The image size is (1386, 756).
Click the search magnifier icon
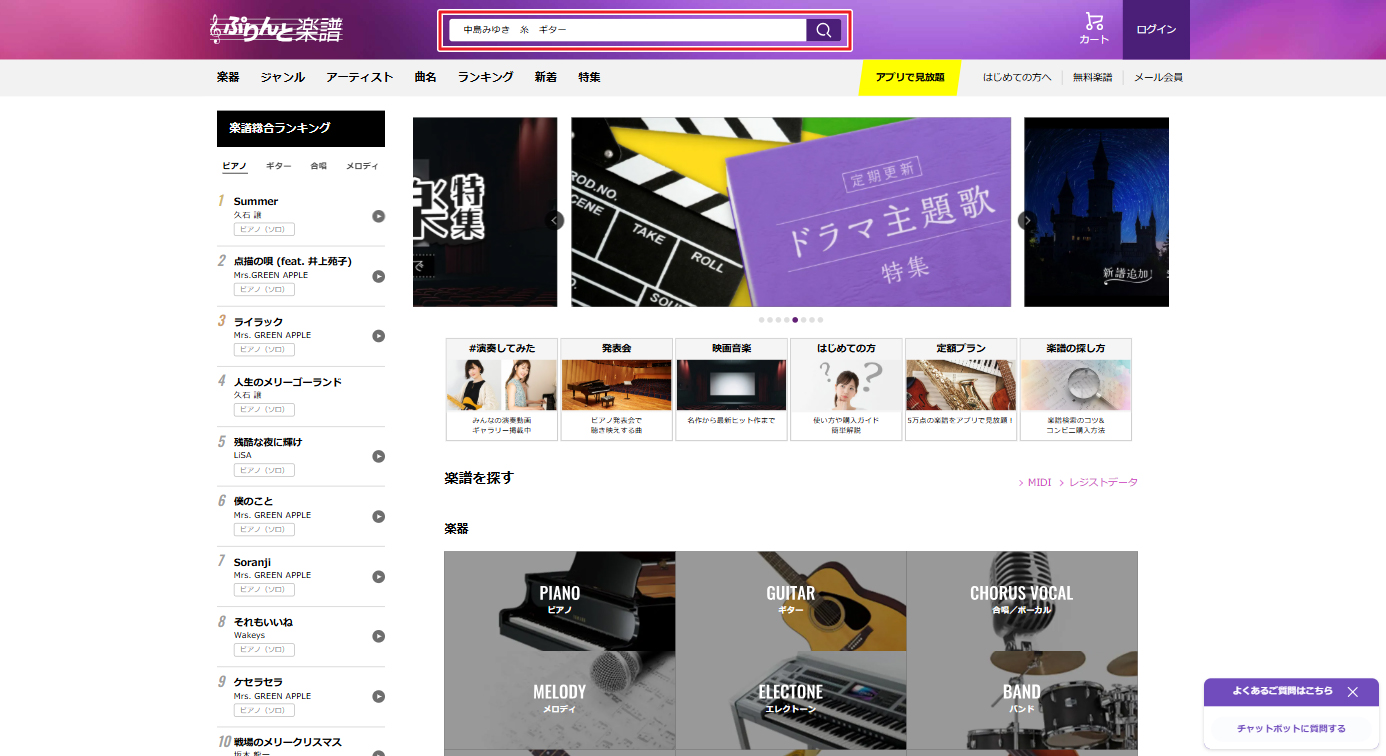click(x=822, y=29)
